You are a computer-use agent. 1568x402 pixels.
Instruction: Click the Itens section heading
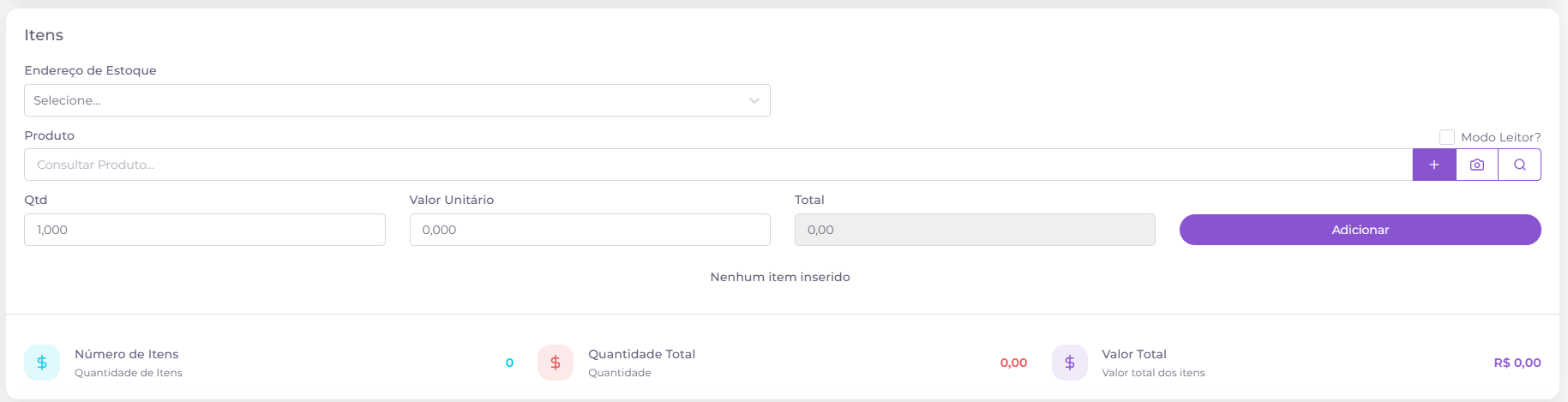tap(44, 35)
